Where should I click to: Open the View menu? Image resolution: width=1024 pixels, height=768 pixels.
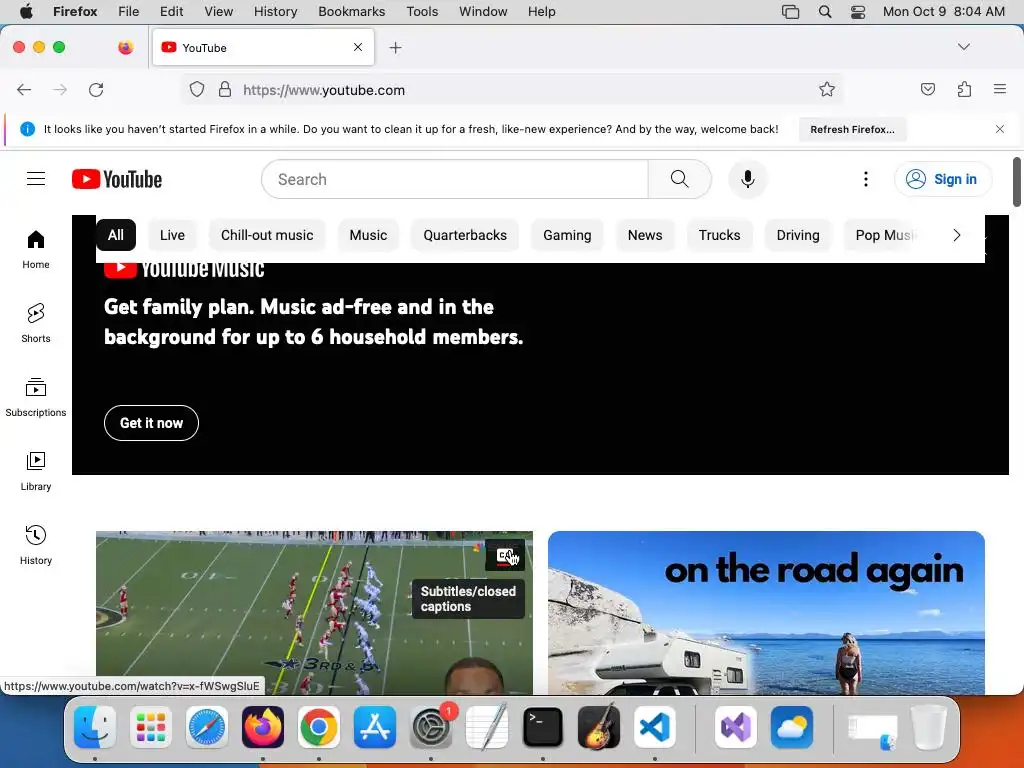click(x=218, y=11)
